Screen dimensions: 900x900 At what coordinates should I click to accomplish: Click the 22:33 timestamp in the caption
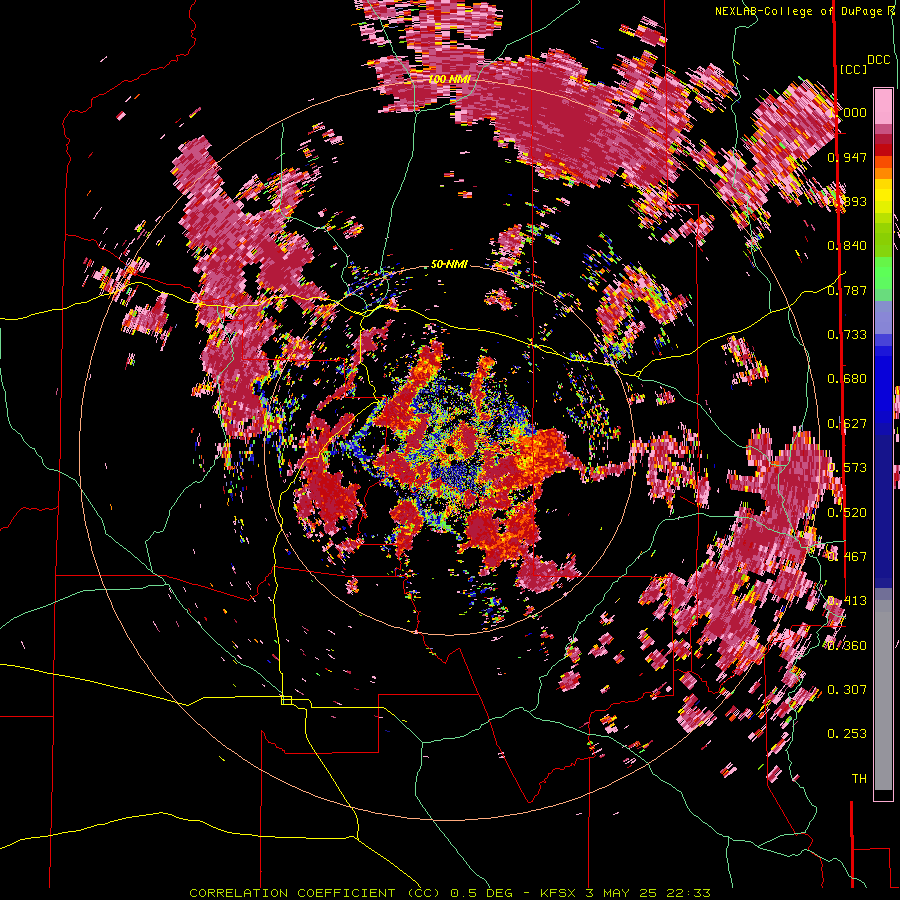pos(688,893)
